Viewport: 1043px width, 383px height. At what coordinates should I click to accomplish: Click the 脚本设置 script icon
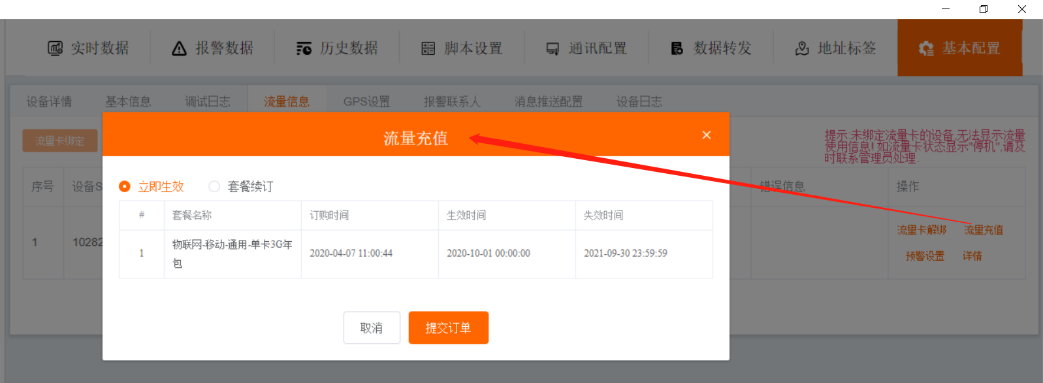[428, 49]
